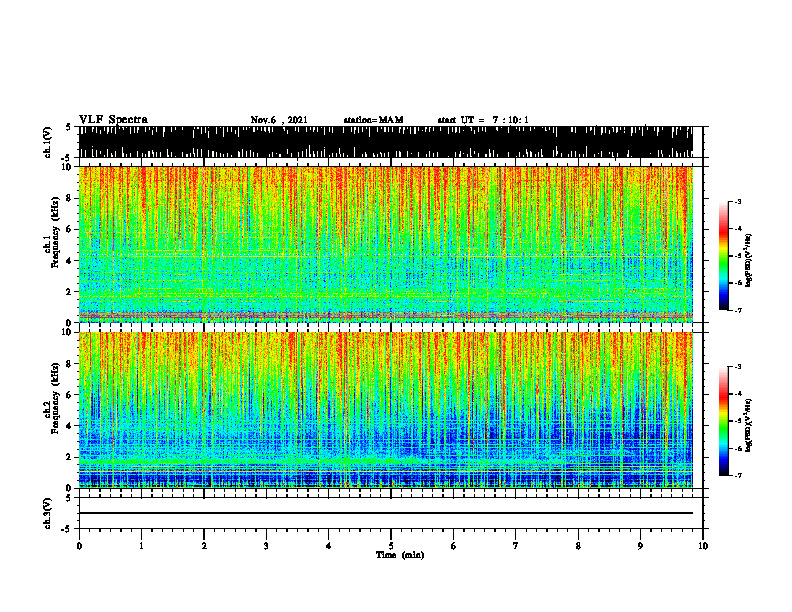This screenshot has width=792, height=612.
Task: Click the "Time (min)" axis title
Action: click(400, 555)
